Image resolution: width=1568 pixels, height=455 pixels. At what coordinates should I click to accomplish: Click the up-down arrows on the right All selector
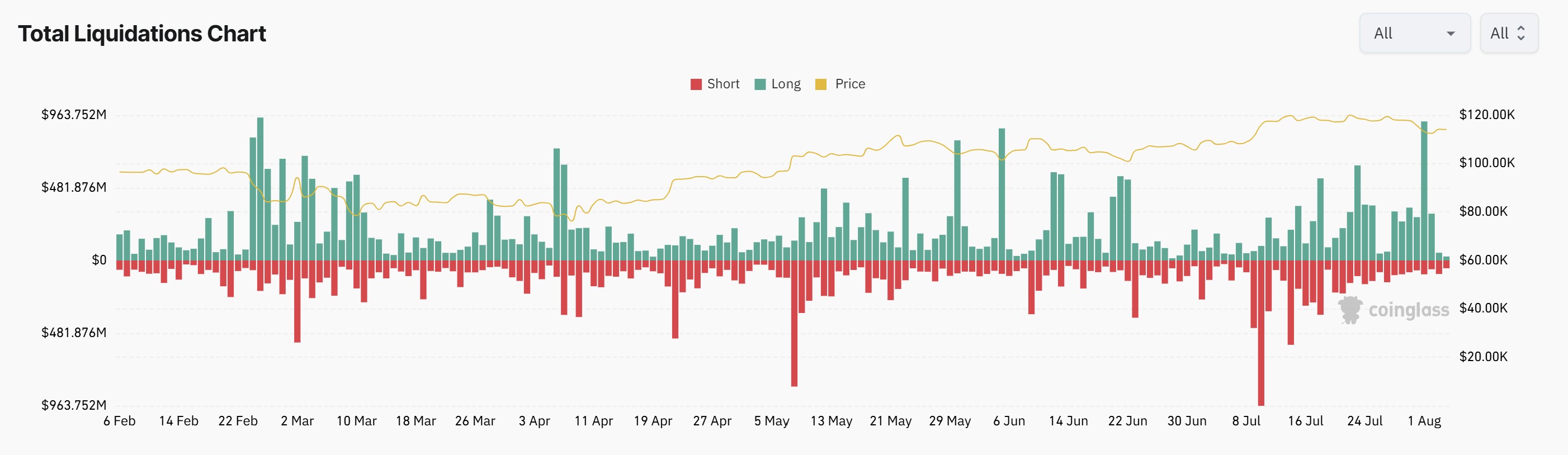pos(1520,34)
